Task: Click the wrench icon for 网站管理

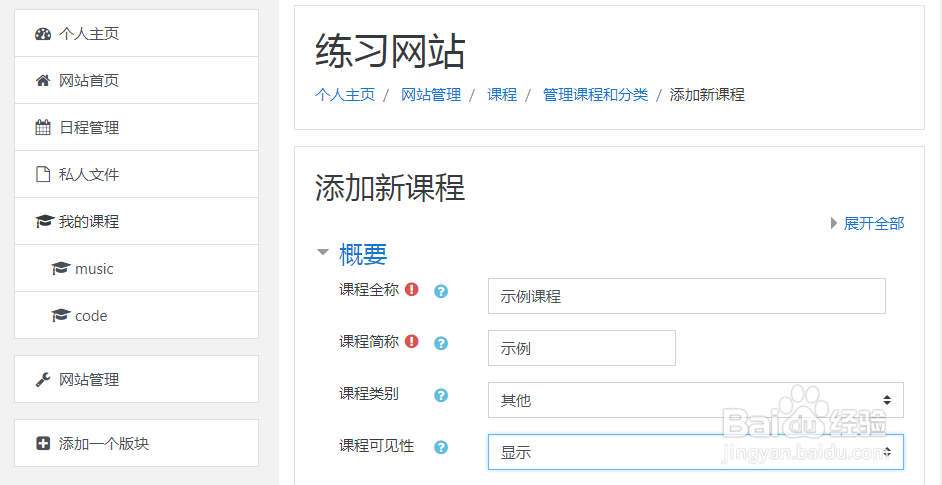Action: 43,380
